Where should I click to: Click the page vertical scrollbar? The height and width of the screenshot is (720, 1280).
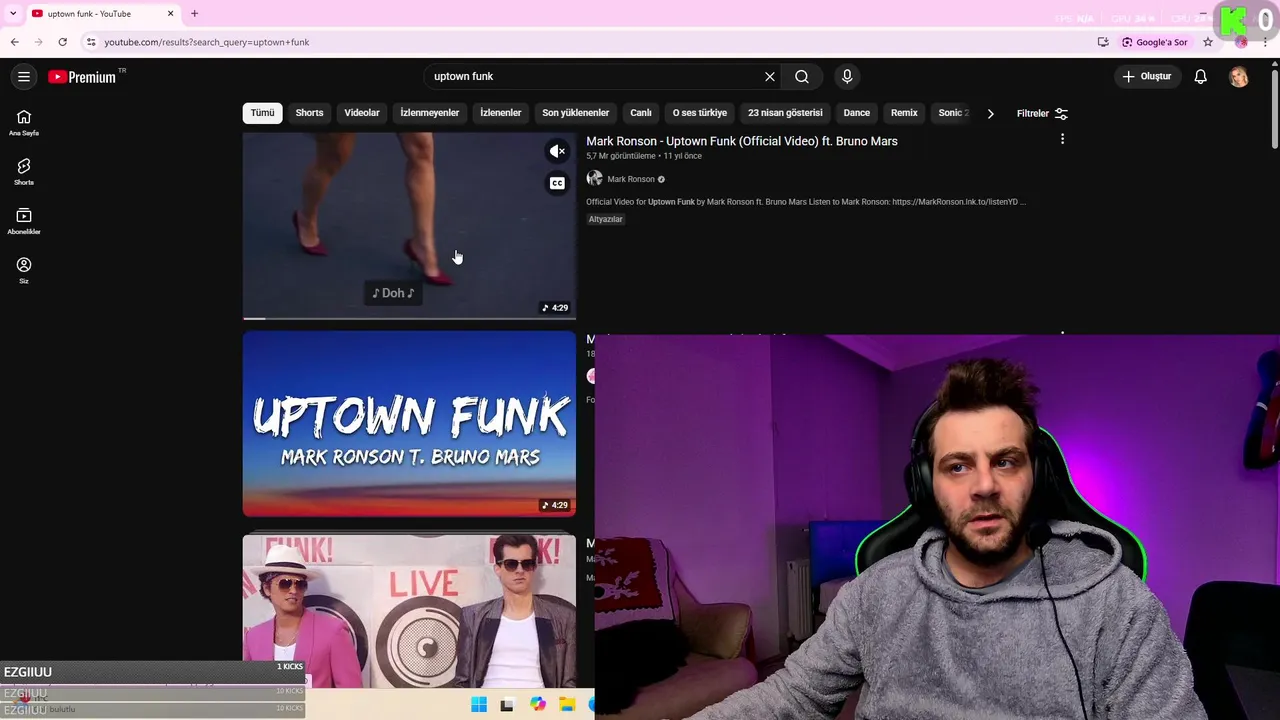pyautogui.click(x=1274, y=110)
